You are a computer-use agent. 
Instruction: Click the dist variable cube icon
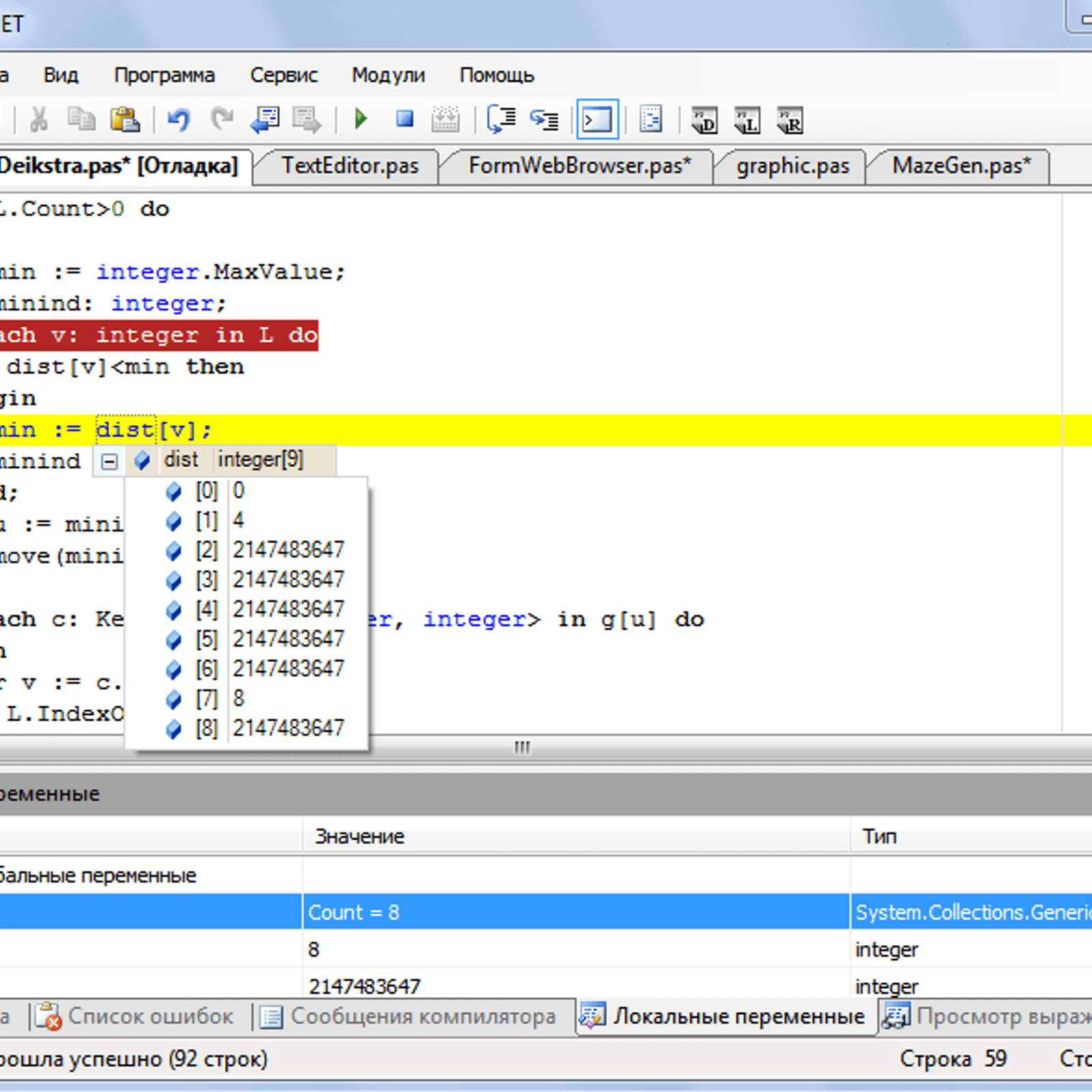pyautogui.click(x=142, y=461)
